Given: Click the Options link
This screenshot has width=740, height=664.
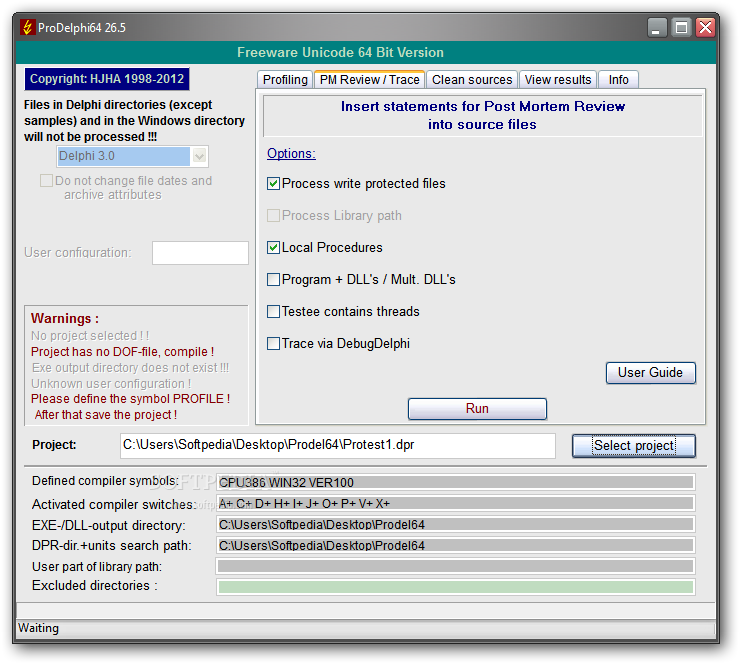Looking at the screenshot, I should pyautogui.click(x=291, y=154).
